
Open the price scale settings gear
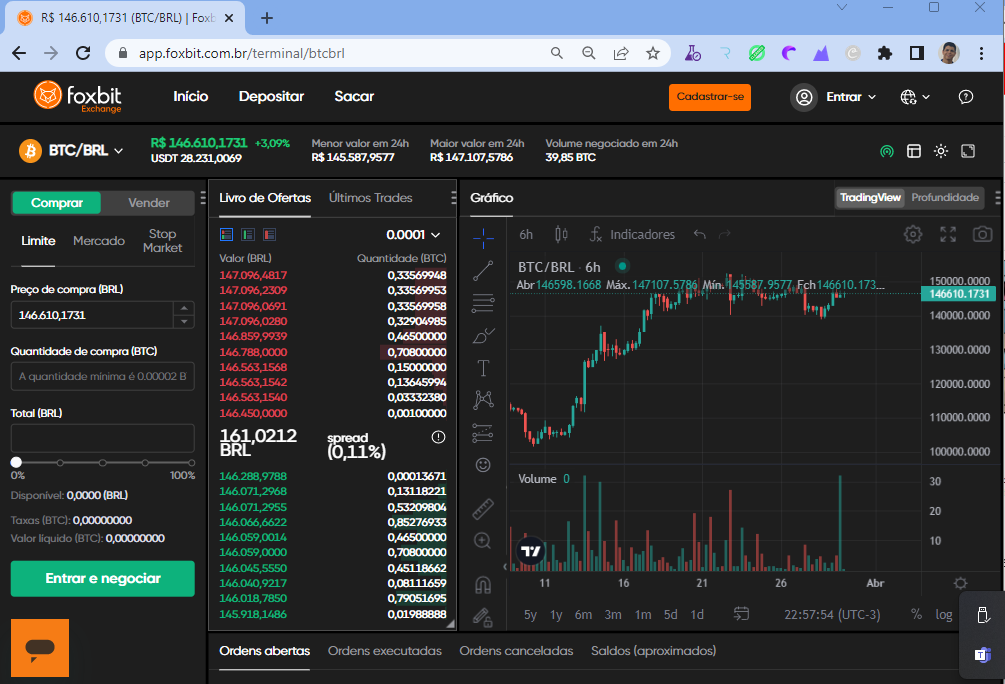(x=960, y=583)
